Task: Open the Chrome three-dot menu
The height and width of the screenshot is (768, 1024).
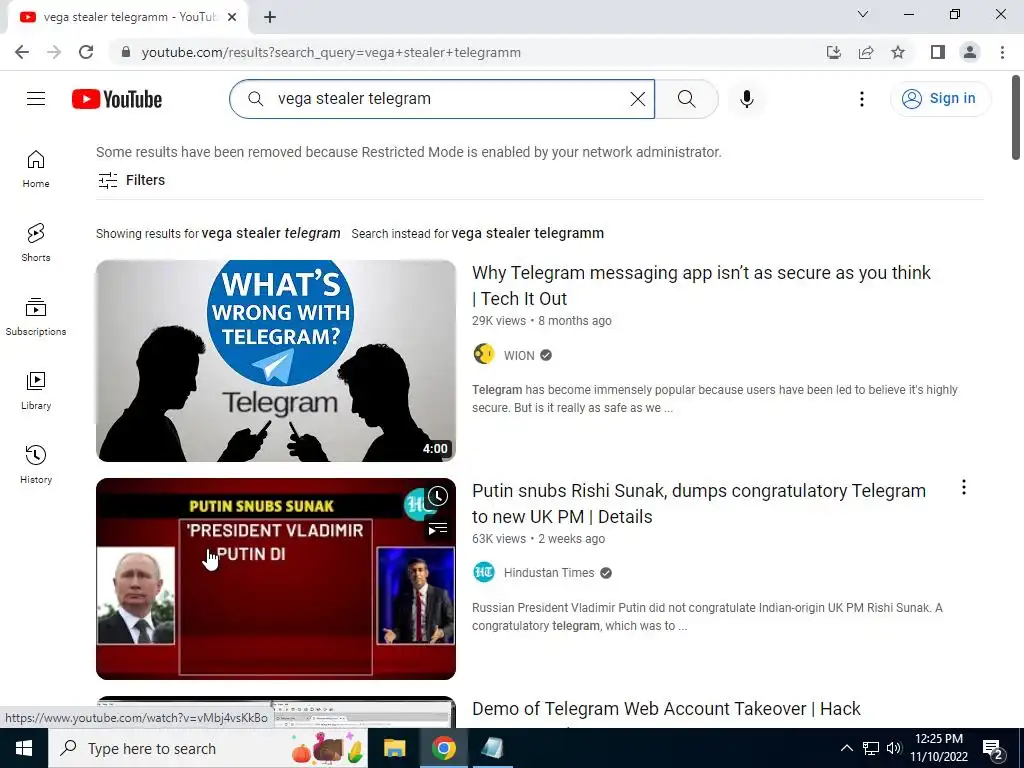Action: coord(1002,52)
